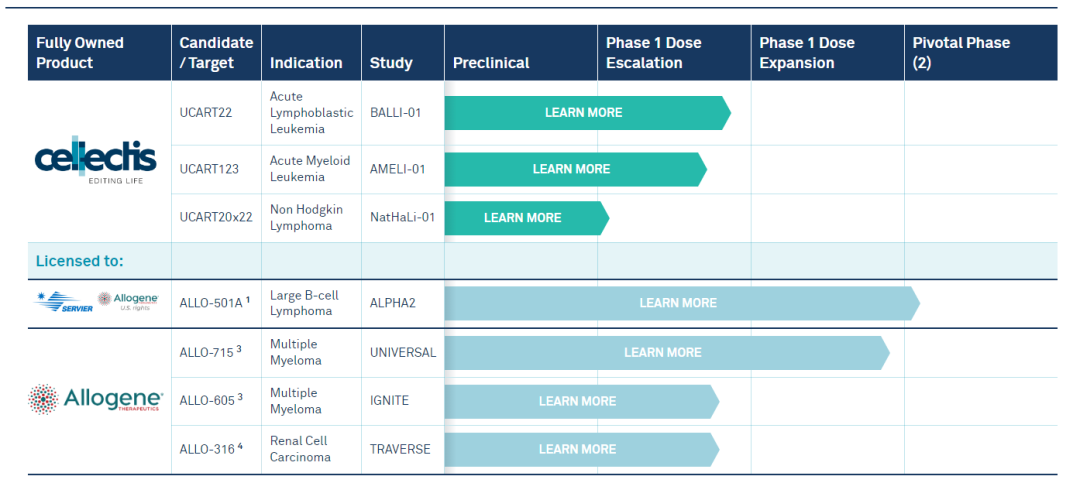The image size is (1080, 483).
Task: Click the Cellectis Editing Life logo
Action: (96, 162)
